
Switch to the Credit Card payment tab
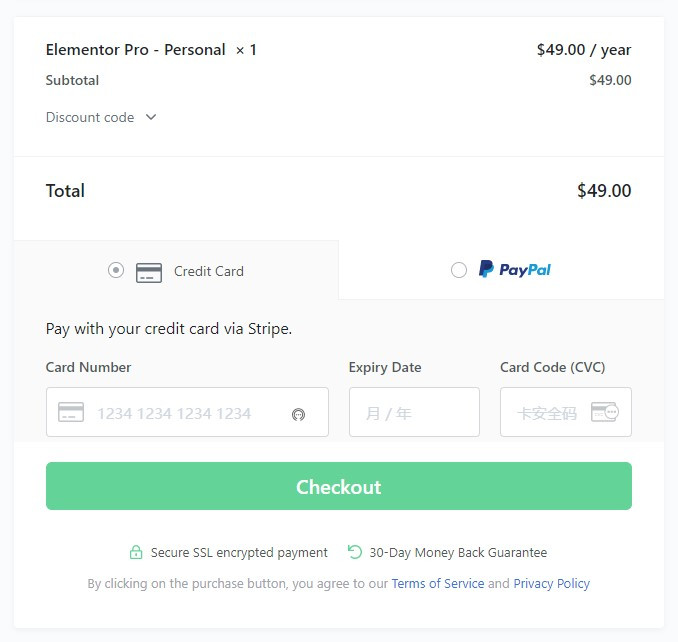(x=208, y=271)
